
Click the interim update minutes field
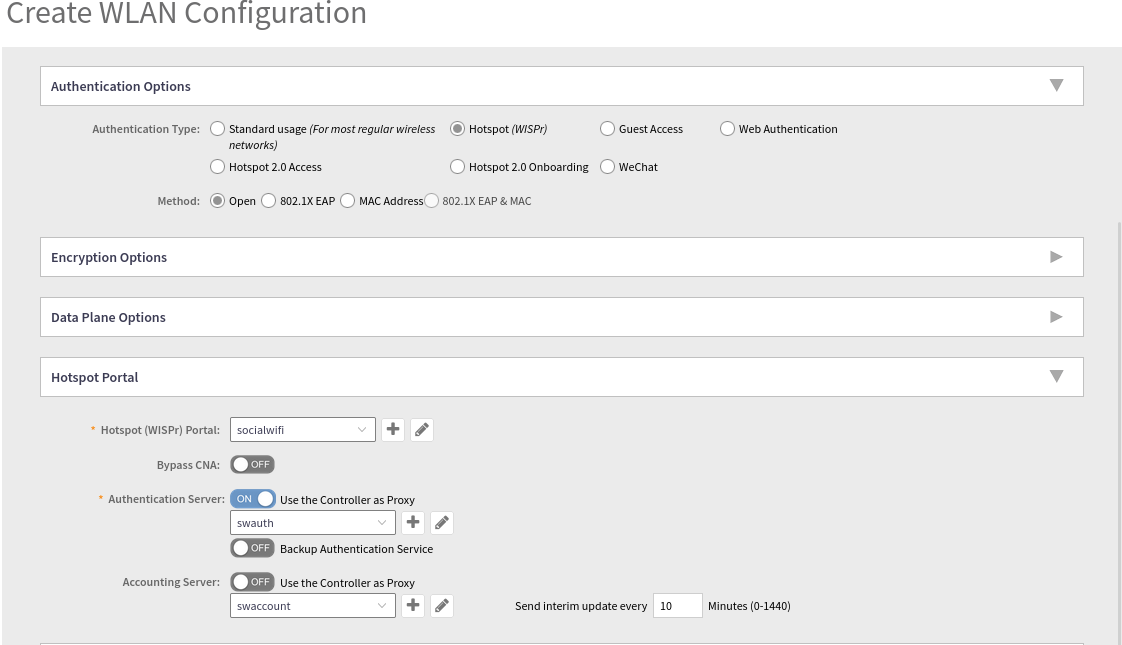[x=677, y=606]
